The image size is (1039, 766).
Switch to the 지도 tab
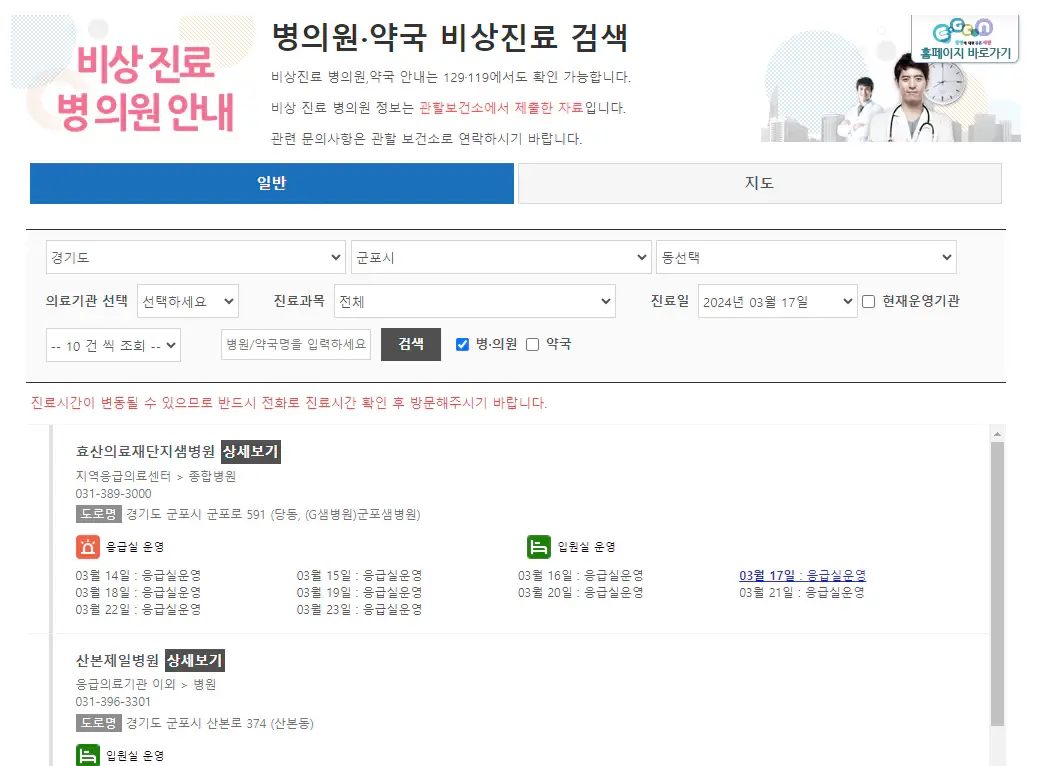pyautogui.click(x=758, y=184)
